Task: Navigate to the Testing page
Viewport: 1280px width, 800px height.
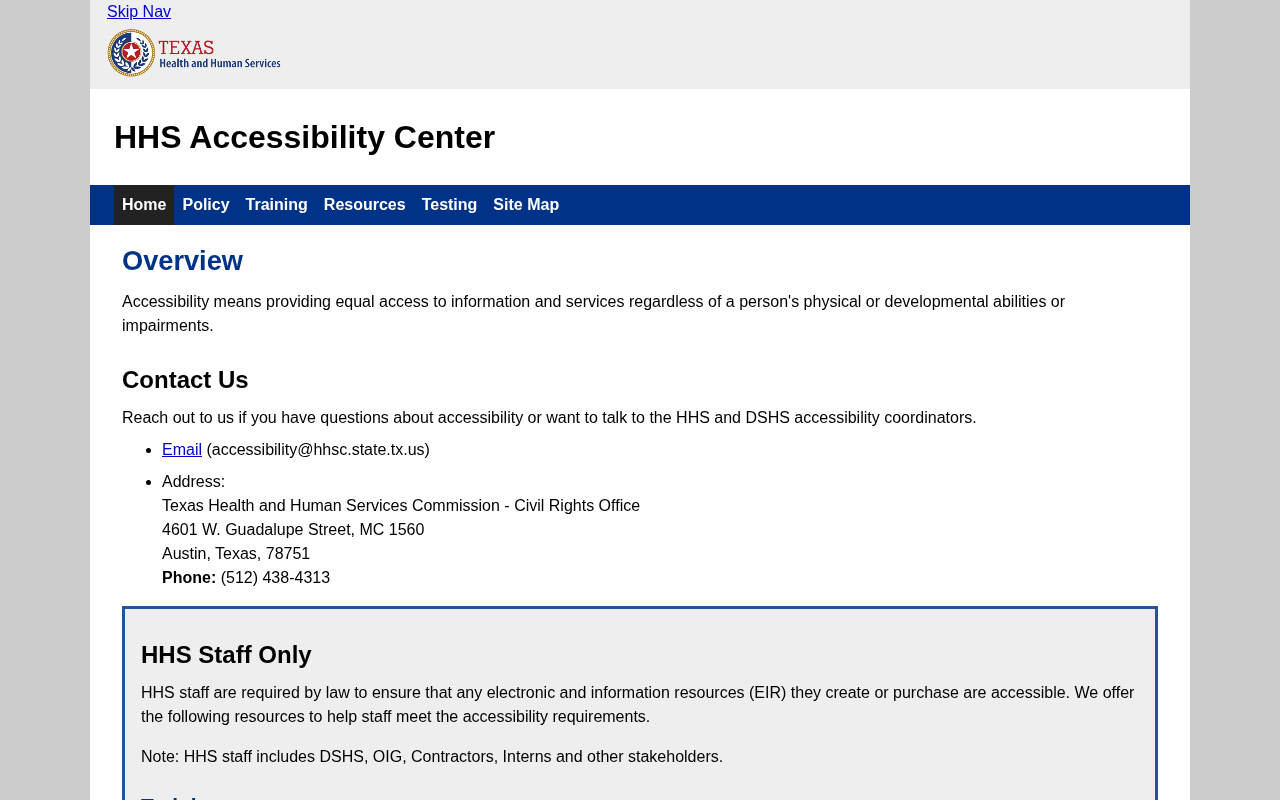Action: click(x=449, y=205)
